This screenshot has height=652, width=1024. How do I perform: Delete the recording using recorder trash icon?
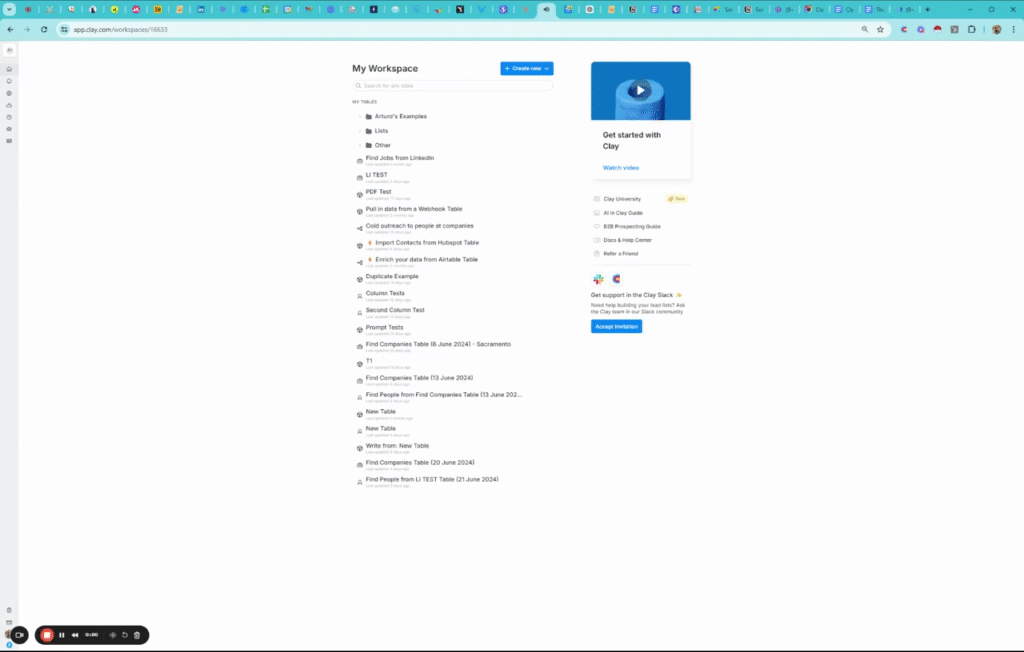(137, 635)
